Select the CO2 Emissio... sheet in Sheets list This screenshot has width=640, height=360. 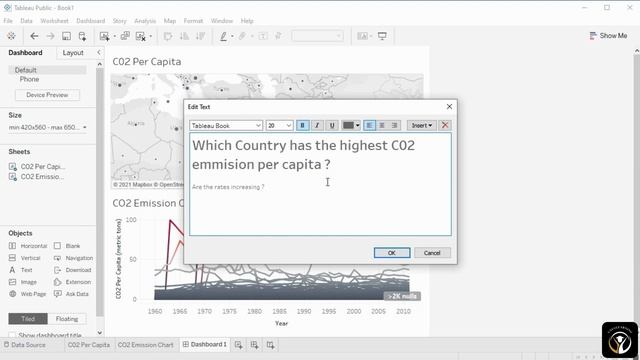coord(36,177)
